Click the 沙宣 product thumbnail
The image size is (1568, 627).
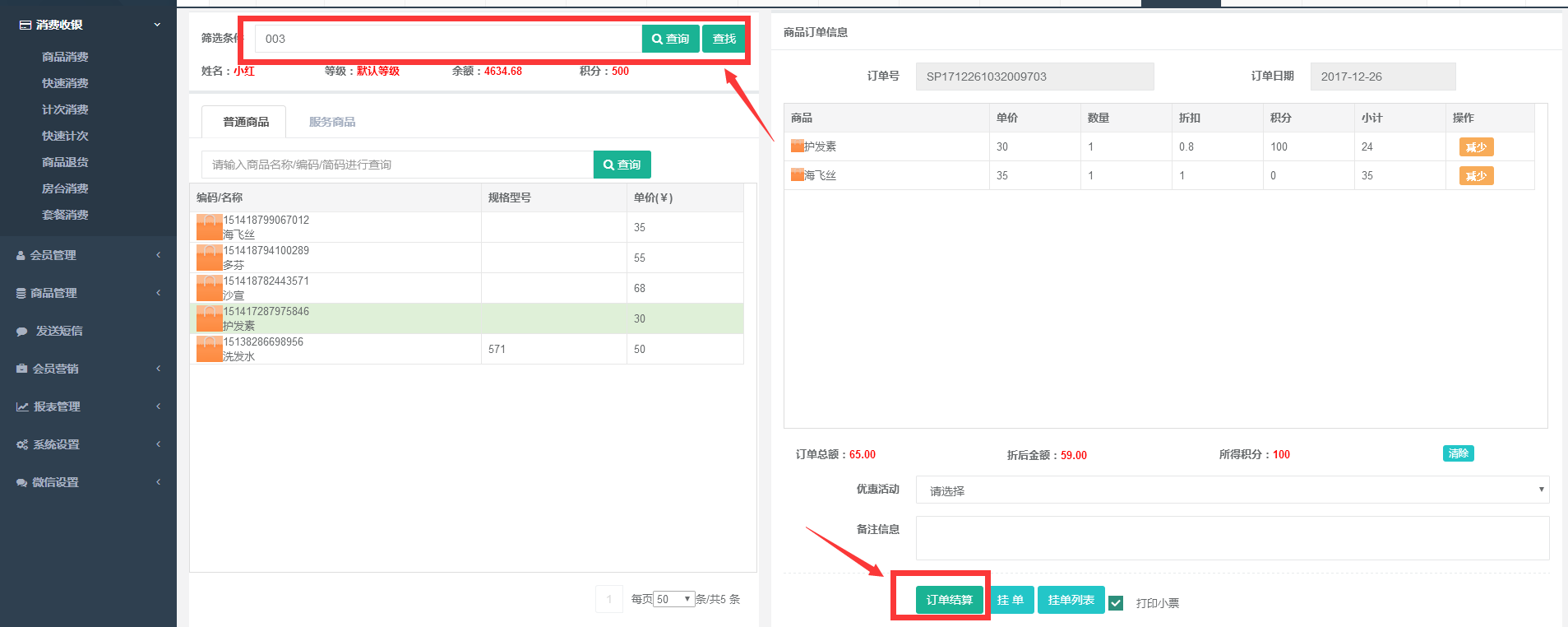tap(210, 288)
